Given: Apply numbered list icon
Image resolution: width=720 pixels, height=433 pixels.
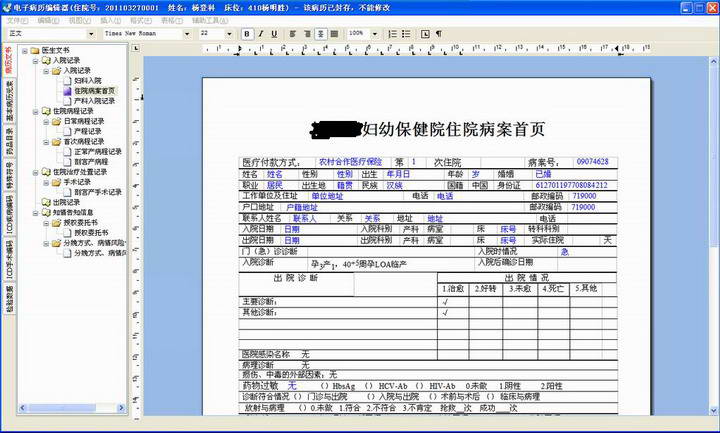Looking at the screenshot, I should (x=393, y=34).
